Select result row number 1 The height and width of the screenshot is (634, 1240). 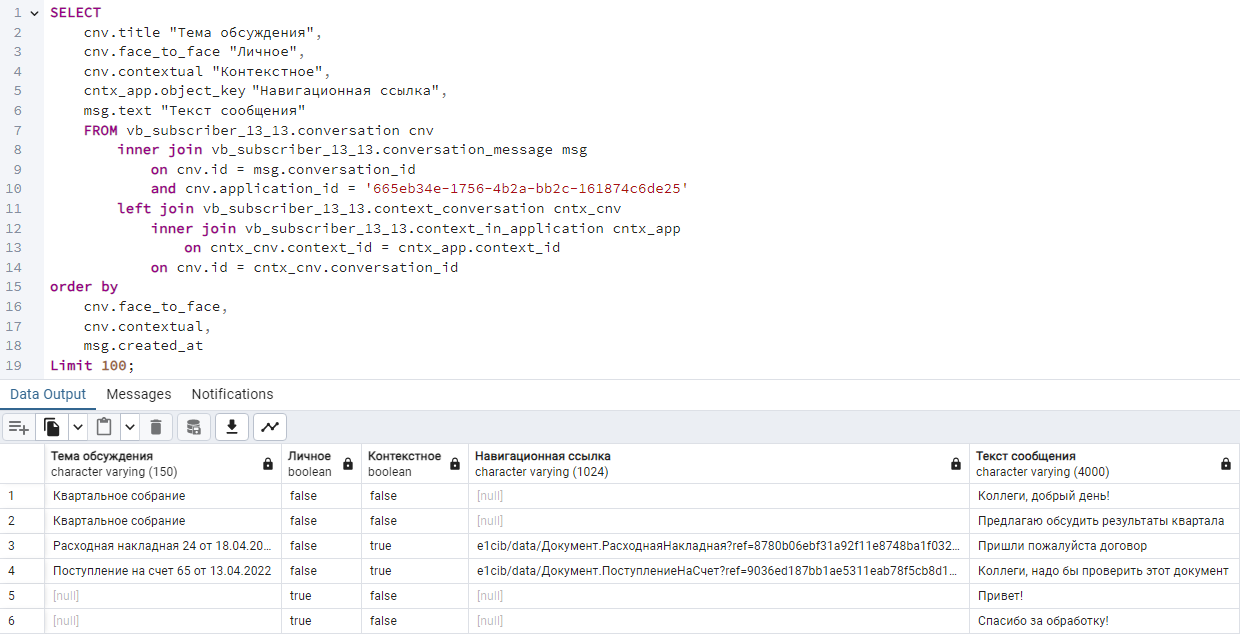(22, 496)
